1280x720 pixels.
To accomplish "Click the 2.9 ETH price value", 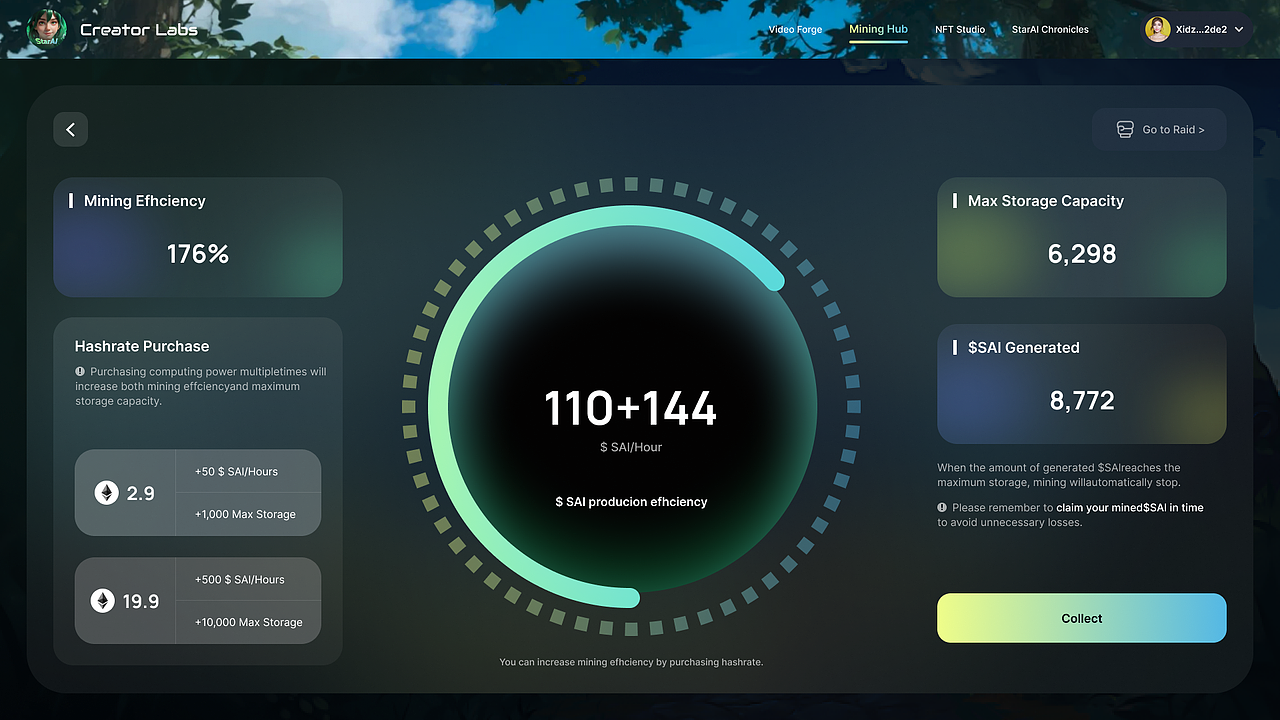I will pyautogui.click(x=140, y=493).
